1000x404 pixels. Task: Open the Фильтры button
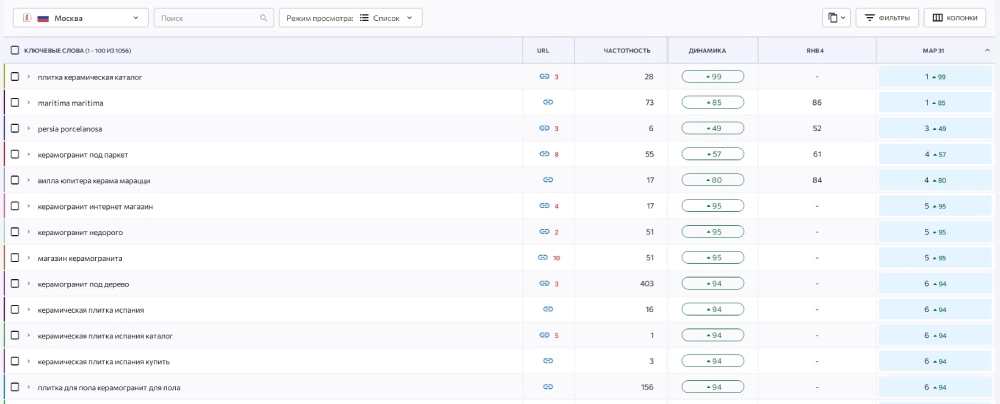(887, 18)
